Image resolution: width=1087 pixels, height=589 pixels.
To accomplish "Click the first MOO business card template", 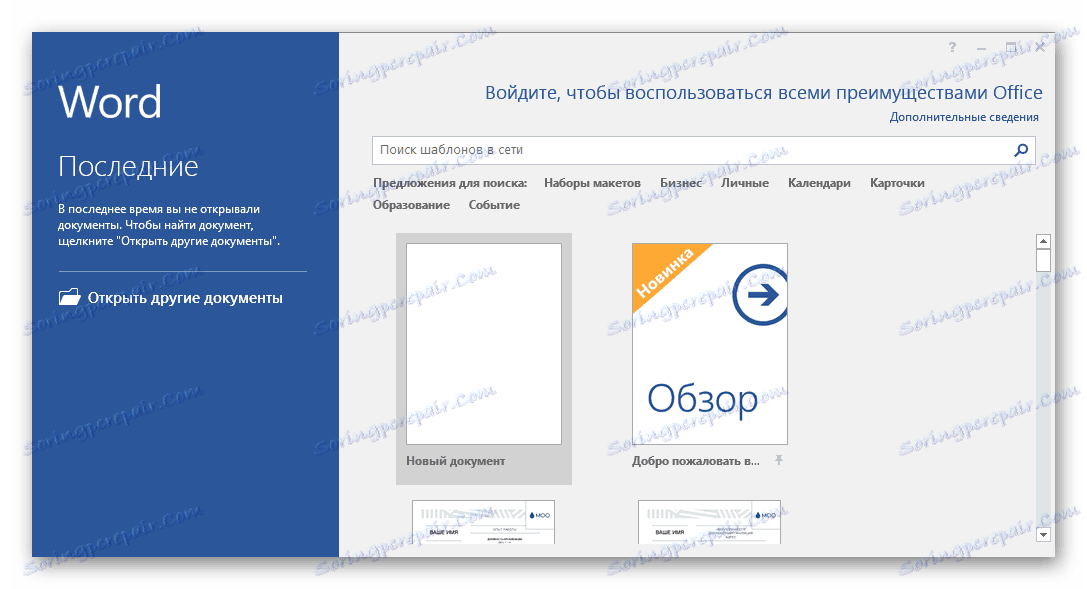I will click(483, 522).
